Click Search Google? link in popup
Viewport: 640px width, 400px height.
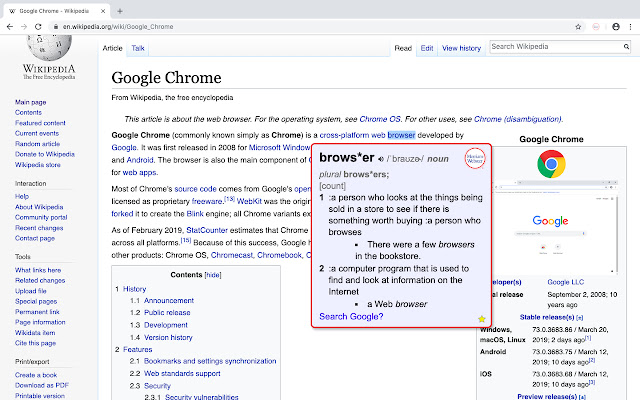point(351,317)
